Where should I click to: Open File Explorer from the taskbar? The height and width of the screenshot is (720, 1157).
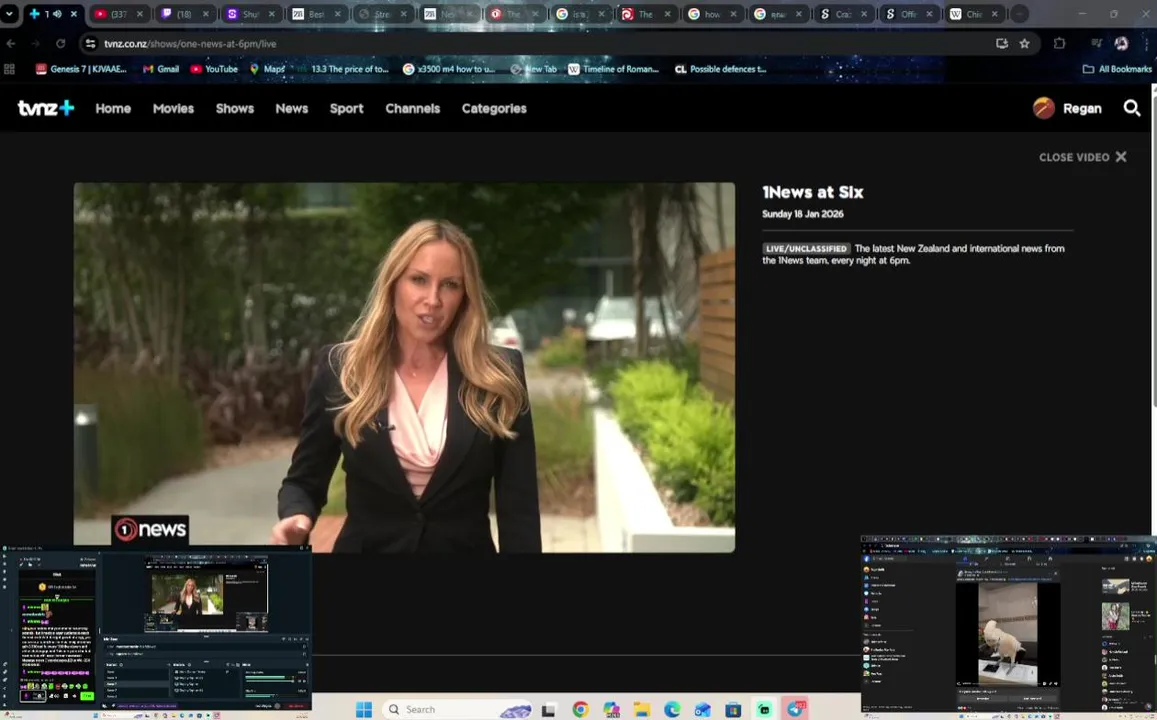[x=642, y=710]
